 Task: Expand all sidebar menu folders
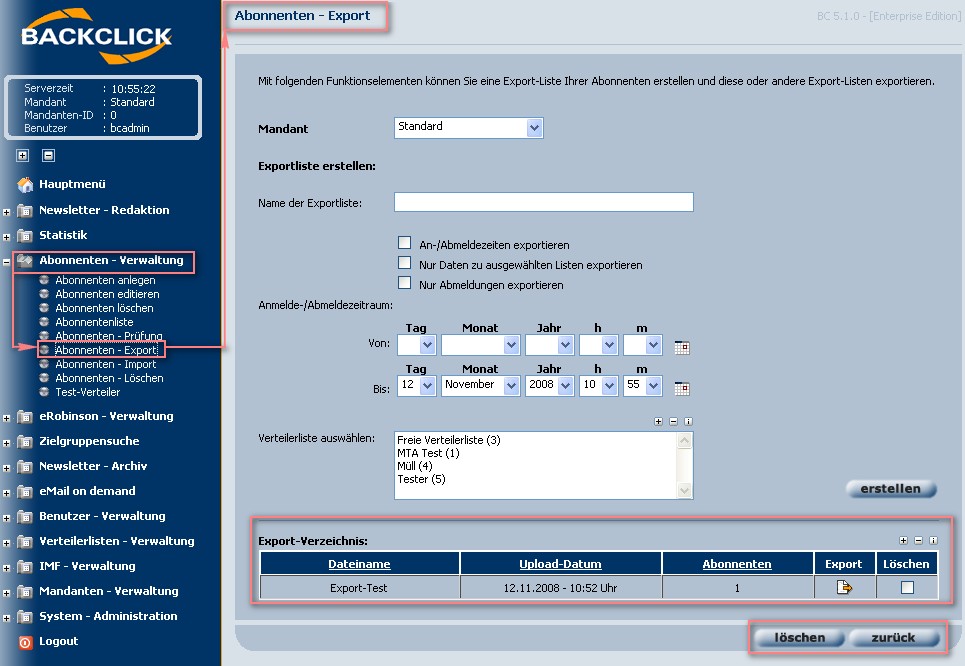point(23,155)
